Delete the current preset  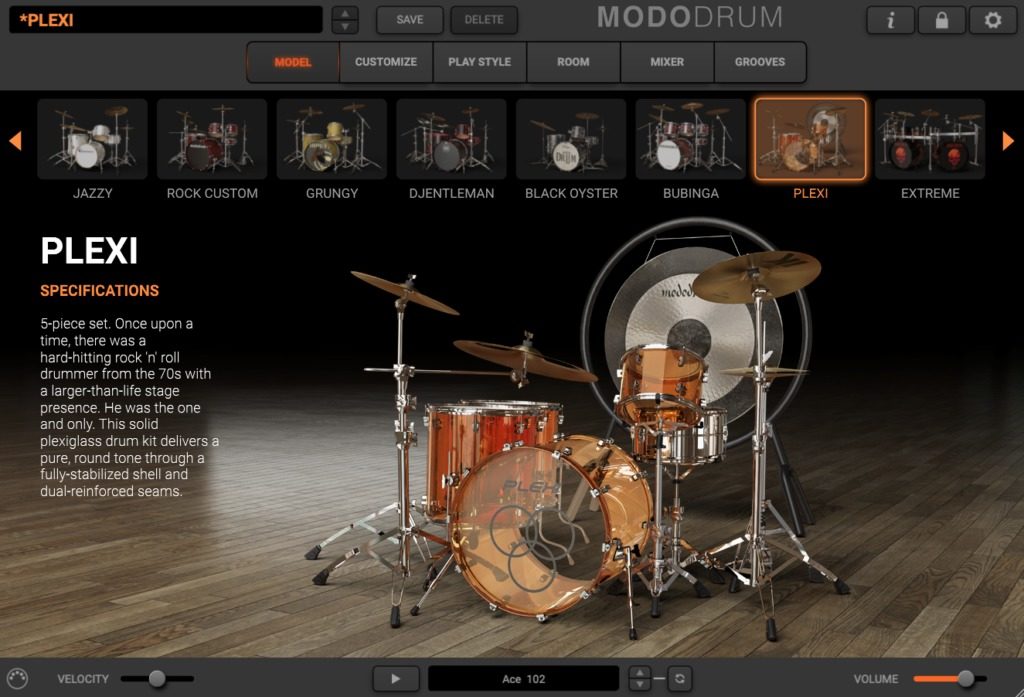point(484,20)
